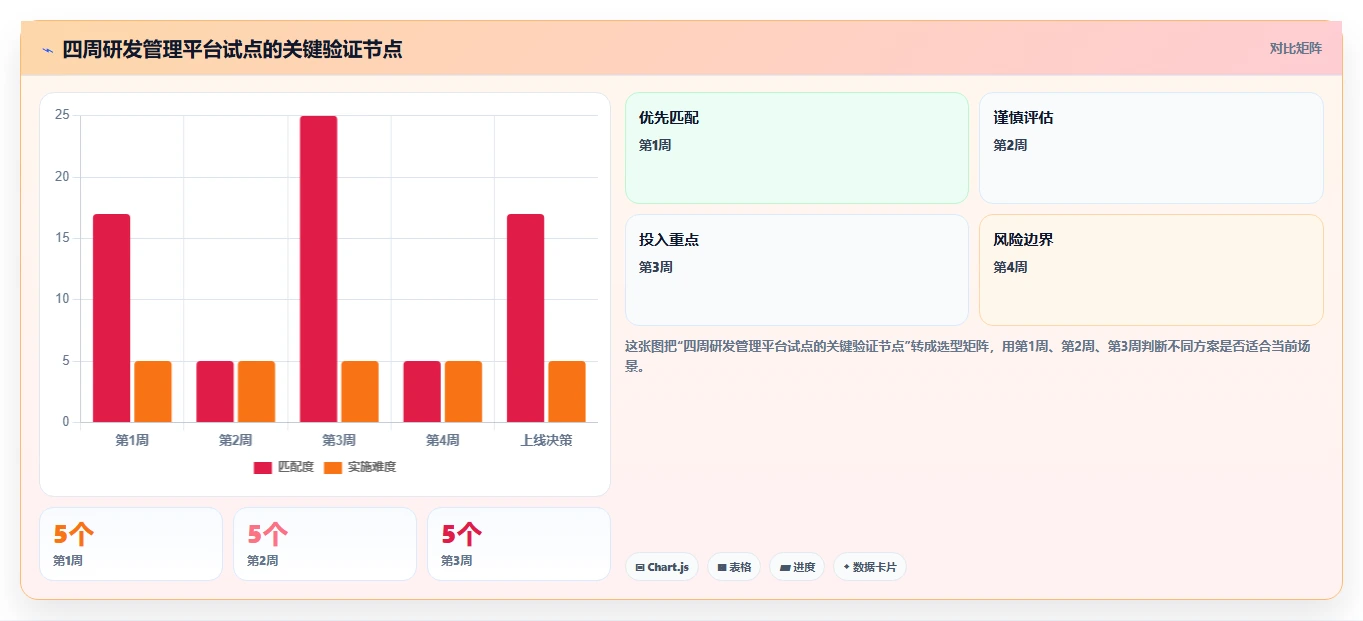
Task: Open the 优先匹配 card
Action: (797, 148)
